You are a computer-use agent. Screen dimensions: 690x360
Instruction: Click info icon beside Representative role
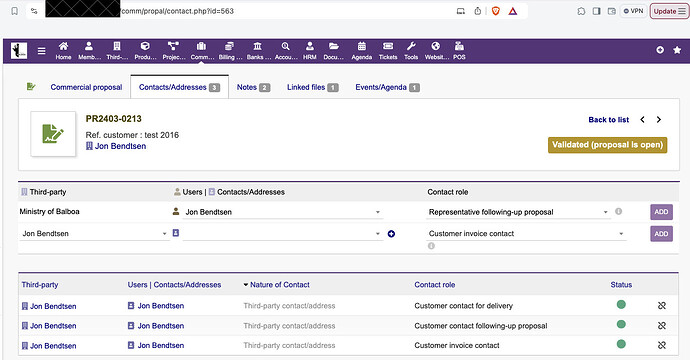pyautogui.click(x=618, y=211)
